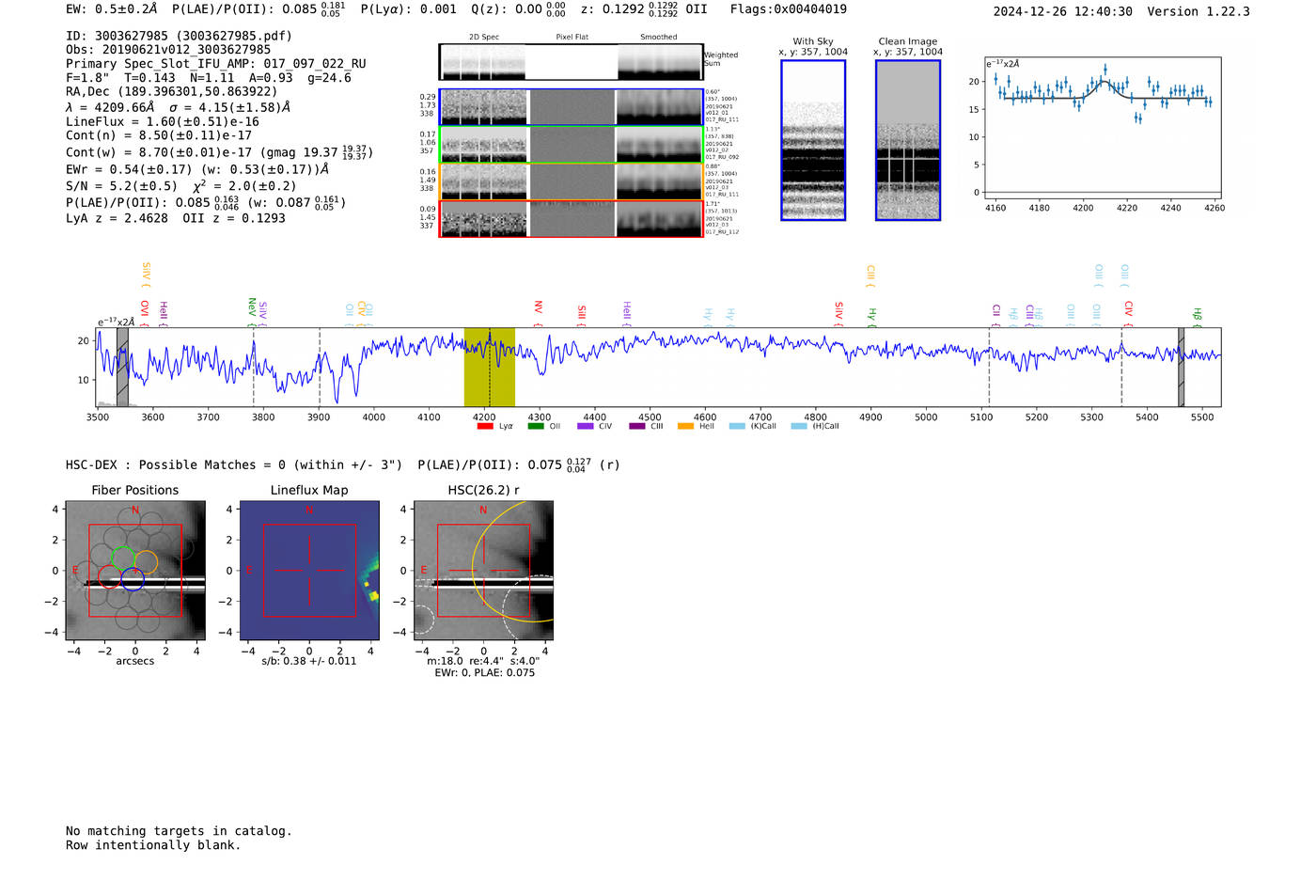Click the red SiII line marker label
The image size is (1316, 896).
(582, 315)
